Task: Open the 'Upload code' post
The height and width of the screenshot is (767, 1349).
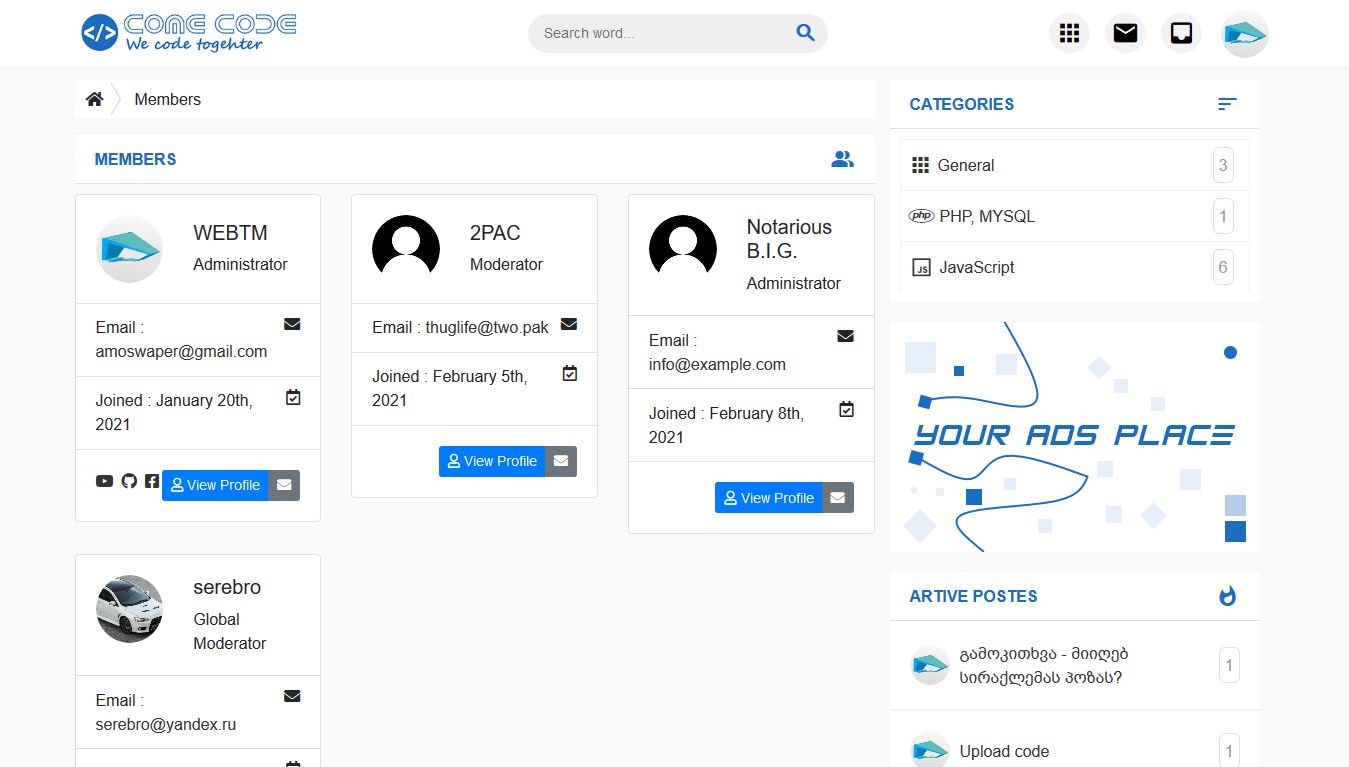Action: click(x=1004, y=751)
